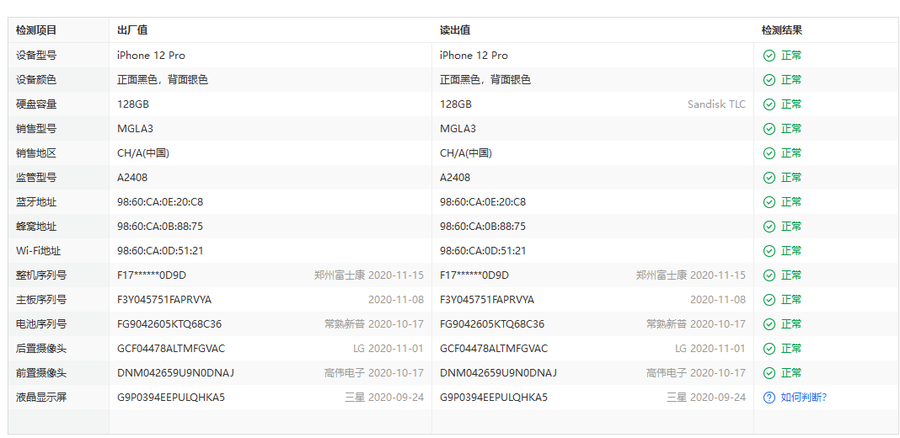The height and width of the screenshot is (438, 900).
Task: Click factory Wi-Fi address 98:60:CA:0D:51:21
Action: 160,251
